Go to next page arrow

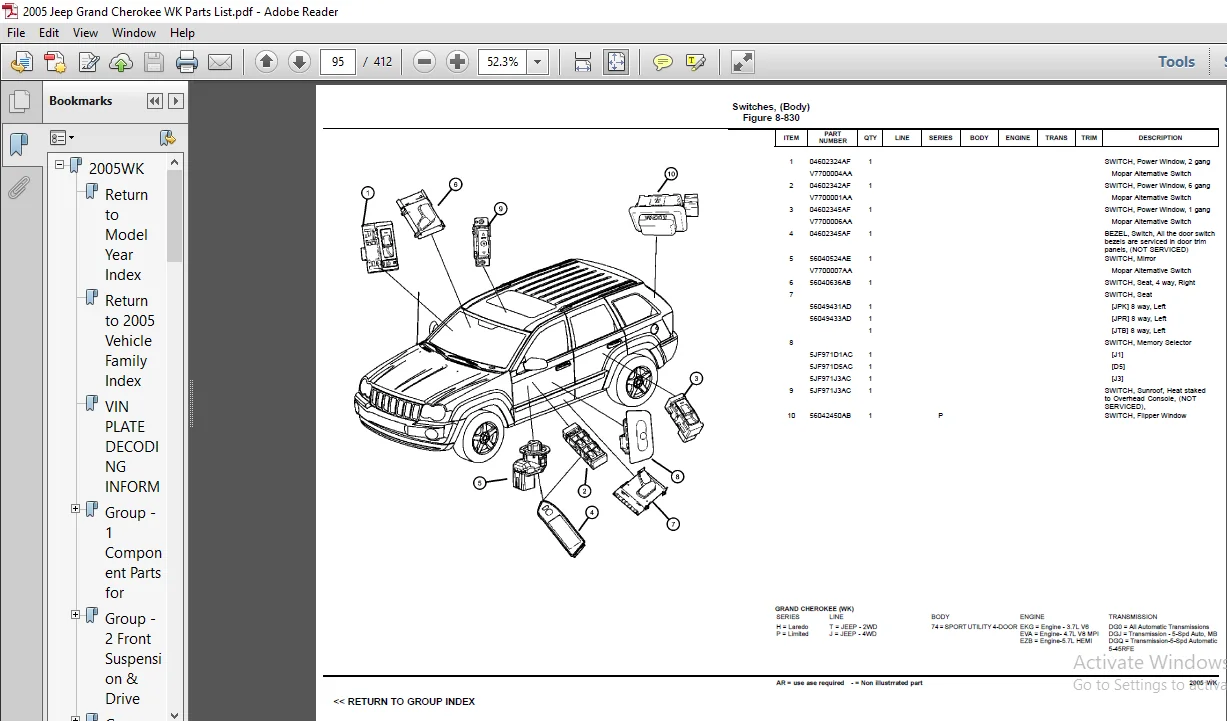[x=299, y=62]
